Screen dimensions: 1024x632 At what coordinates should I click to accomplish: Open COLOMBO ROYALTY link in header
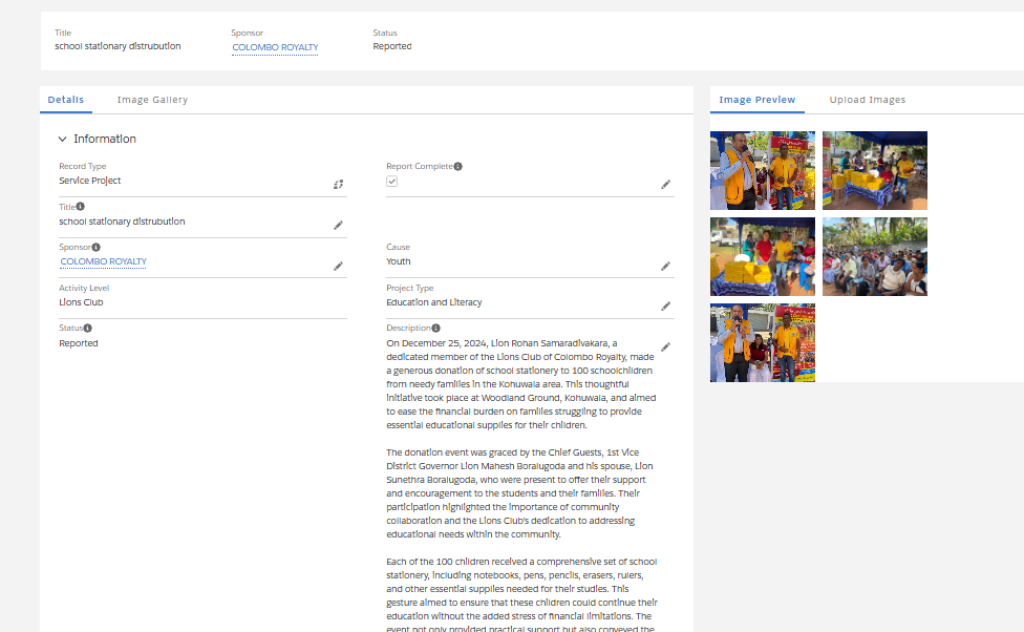(275, 47)
